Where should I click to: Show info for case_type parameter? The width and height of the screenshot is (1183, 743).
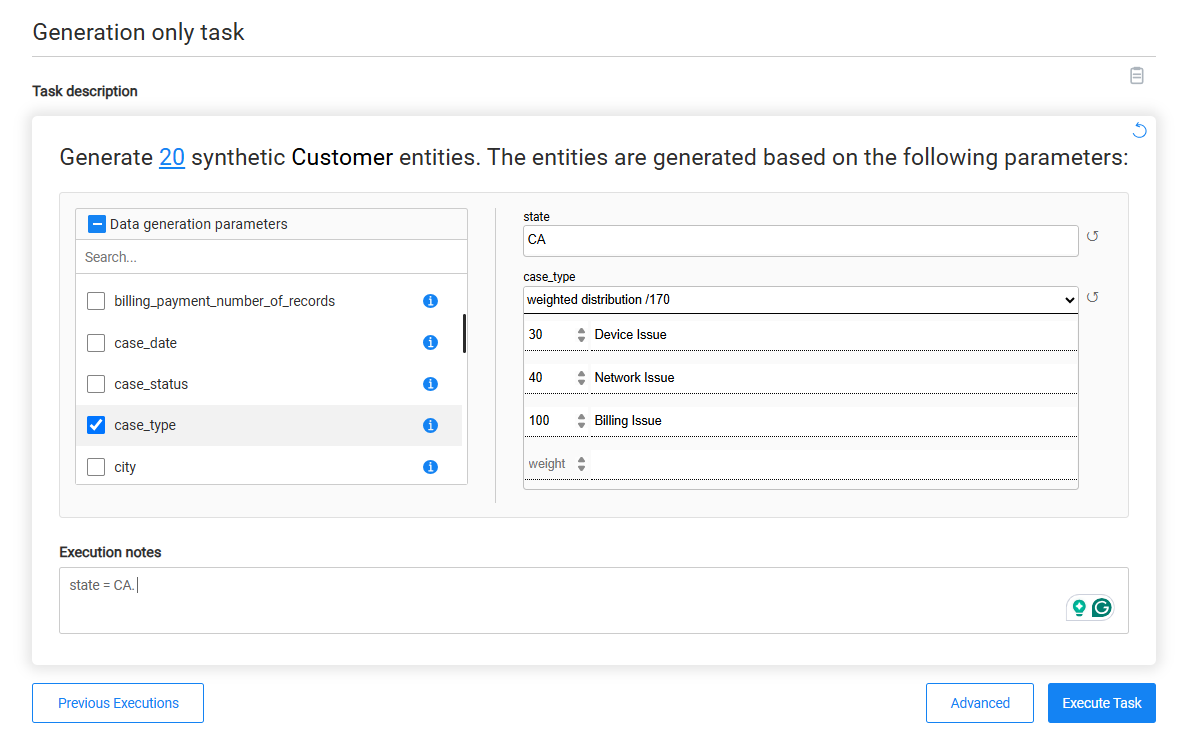(430, 425)
